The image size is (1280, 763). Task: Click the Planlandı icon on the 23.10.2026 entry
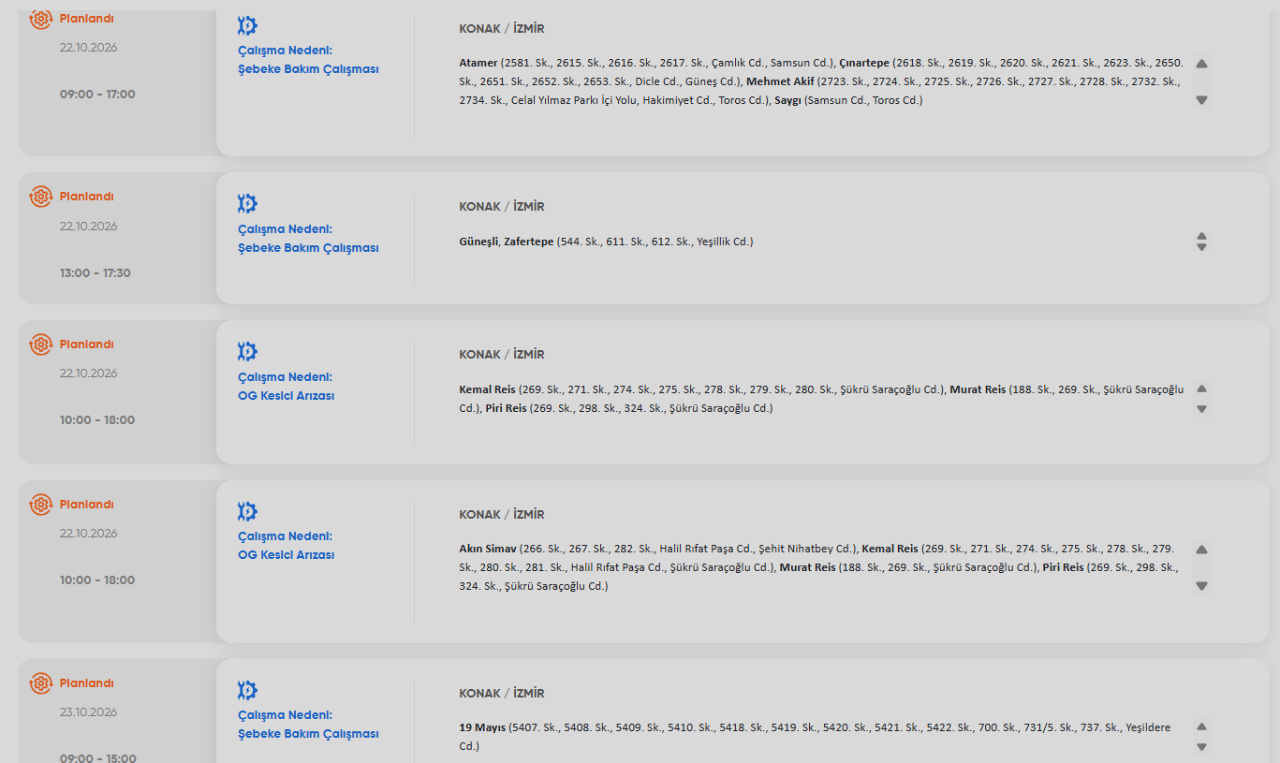click(41, 683)
